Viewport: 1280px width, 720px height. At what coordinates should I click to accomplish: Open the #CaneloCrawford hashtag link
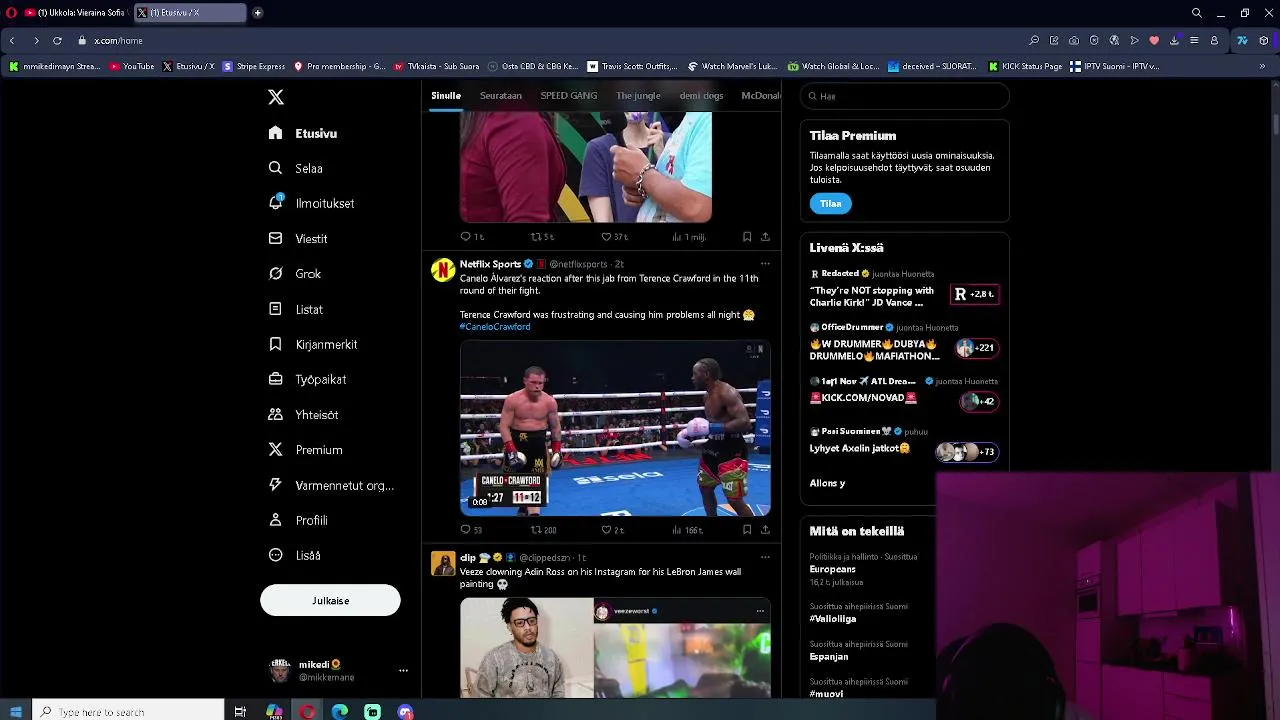[495, 327]
